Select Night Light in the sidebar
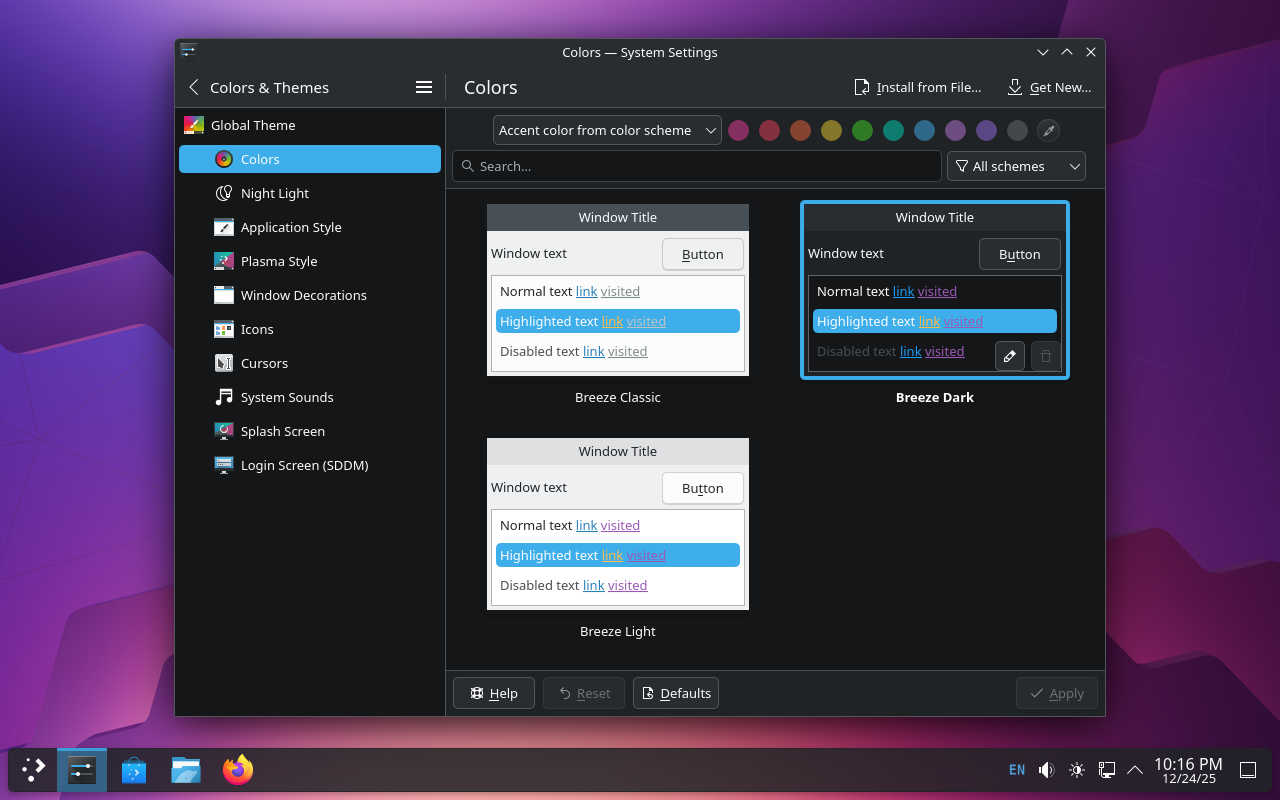 (275, 193)
